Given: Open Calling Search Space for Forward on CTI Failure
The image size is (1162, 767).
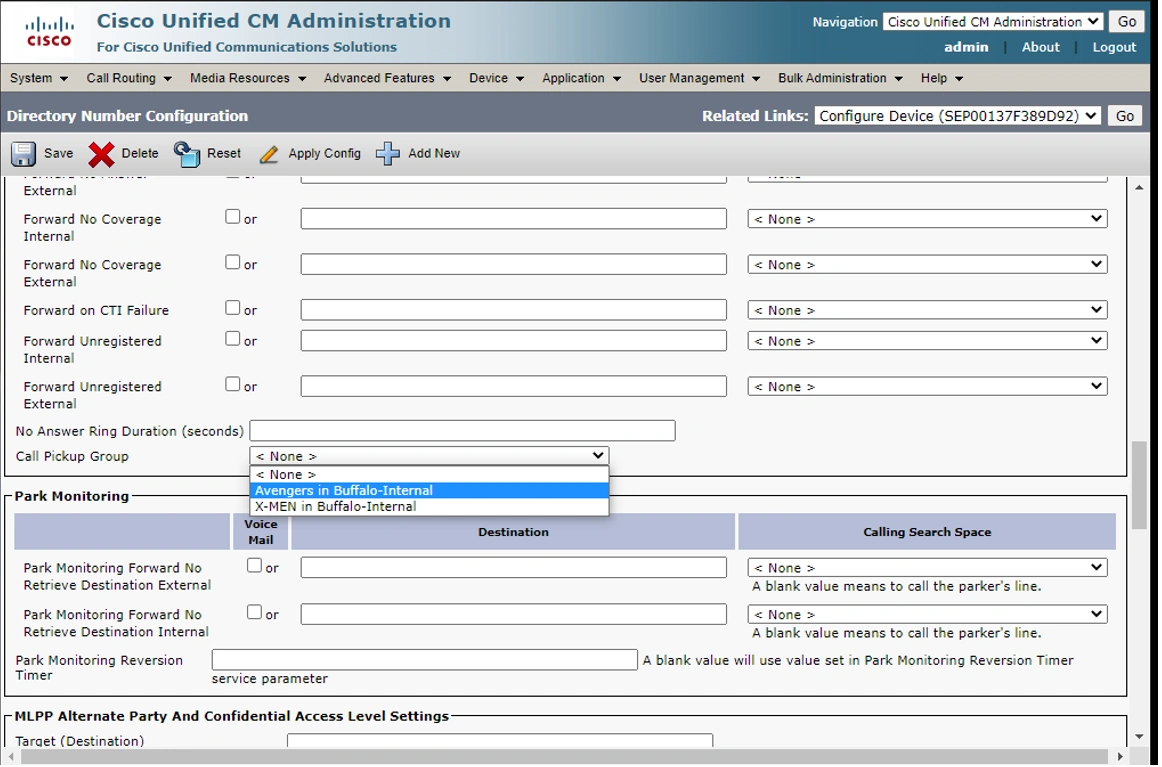Looking at the screenshot, I should click(927, 310).
